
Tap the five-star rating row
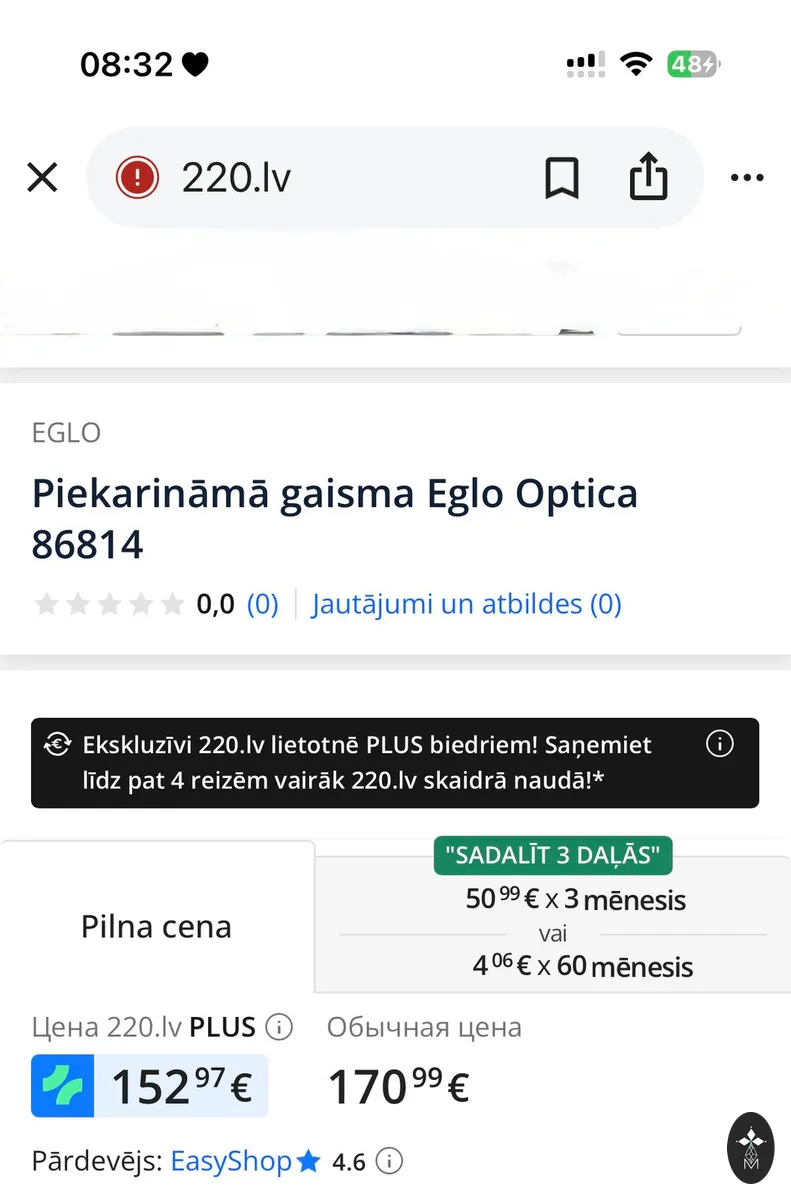tap(109, 604)
